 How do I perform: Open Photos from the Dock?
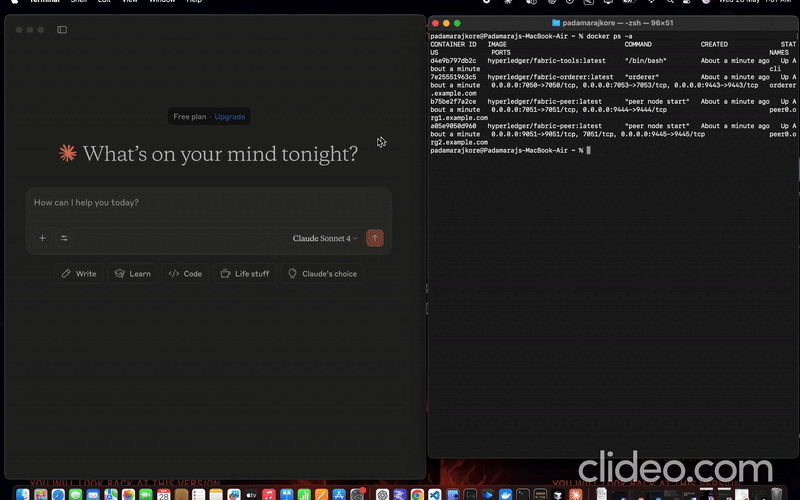point(128,494)
